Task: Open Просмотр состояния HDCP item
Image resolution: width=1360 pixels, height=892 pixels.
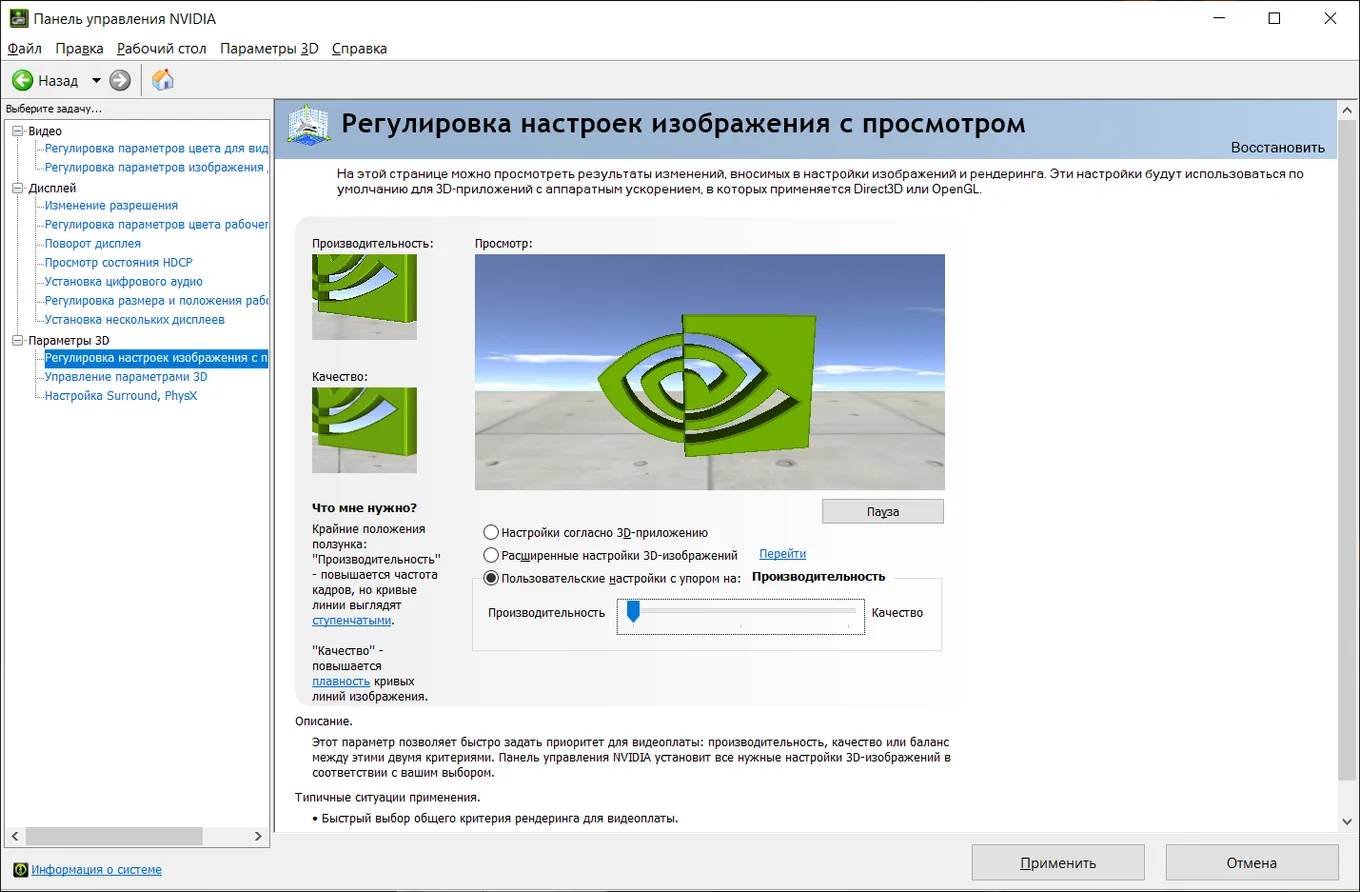Action: (119, 262)
